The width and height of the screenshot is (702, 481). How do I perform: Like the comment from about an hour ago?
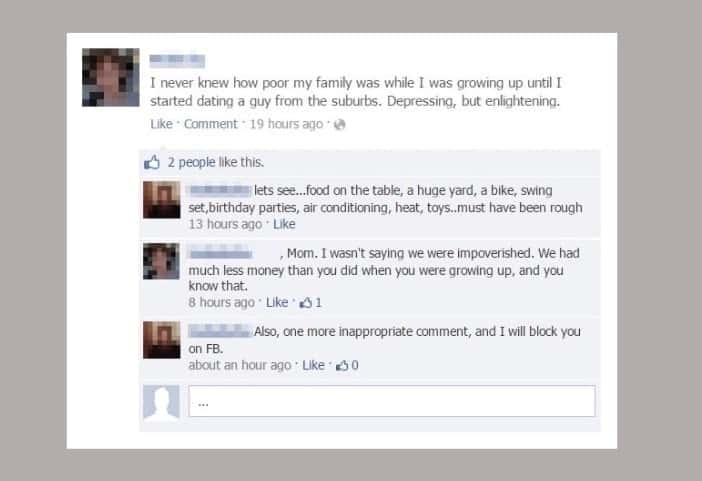click(313, 365)
